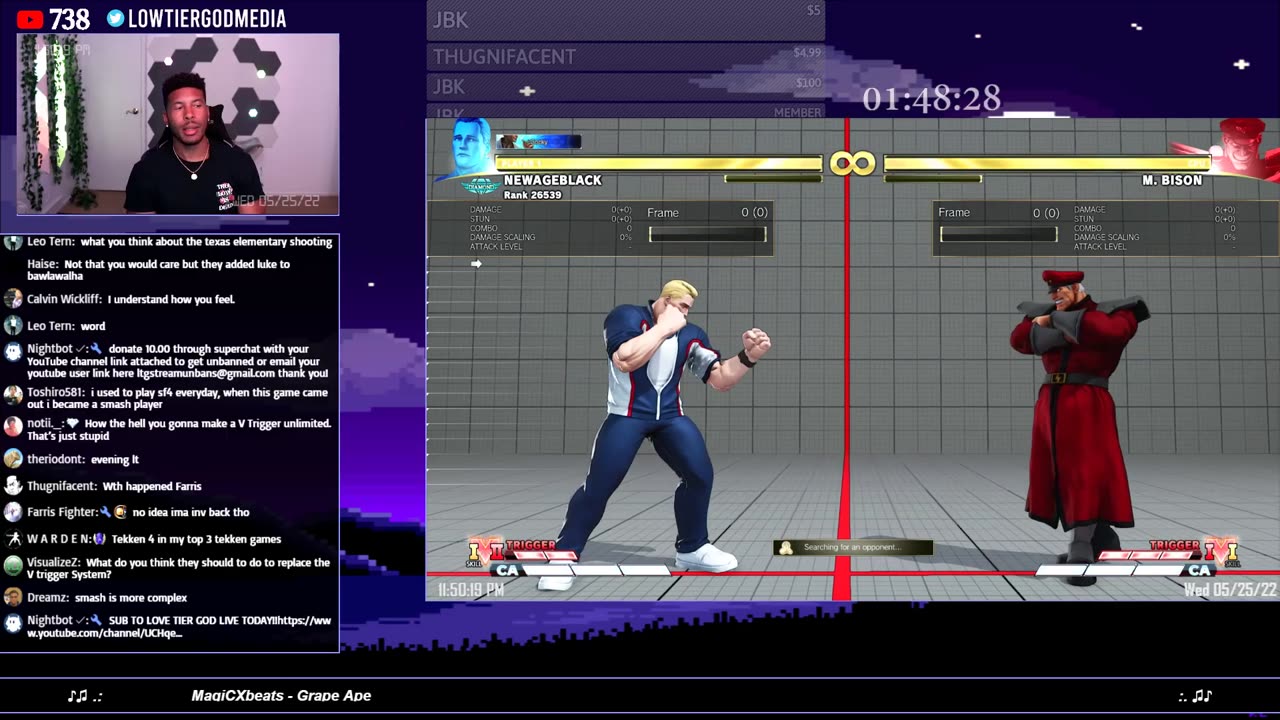This screenshot has height=720, width=1280.
Task: Click Calvin Wickliff's chat avatar
Action: coord(13,299)
